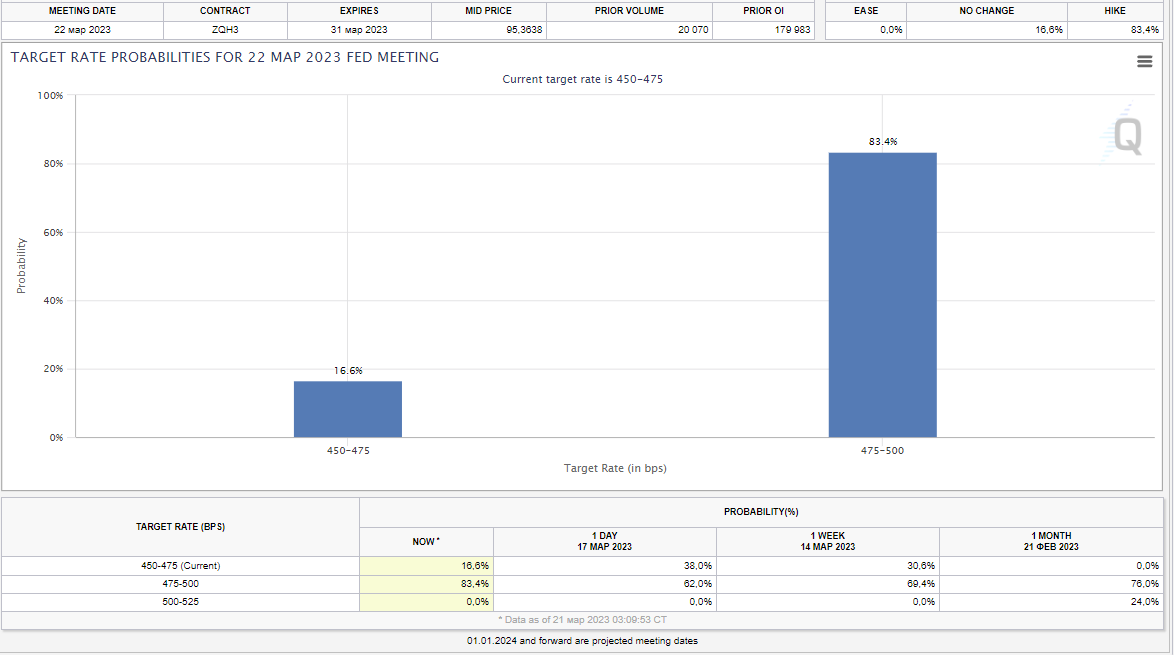Select the 450-475 (Current) table row label

pyautogui.click(x=180, y=566)
